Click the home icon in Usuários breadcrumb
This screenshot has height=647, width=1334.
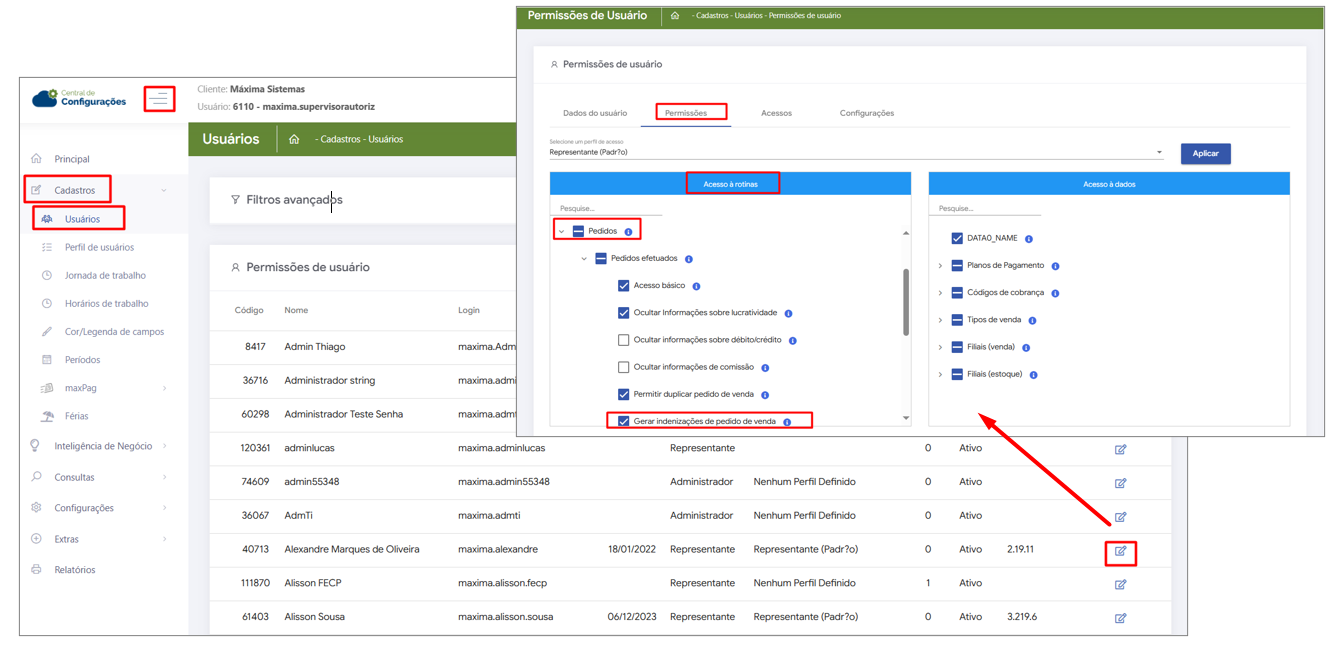294,139
